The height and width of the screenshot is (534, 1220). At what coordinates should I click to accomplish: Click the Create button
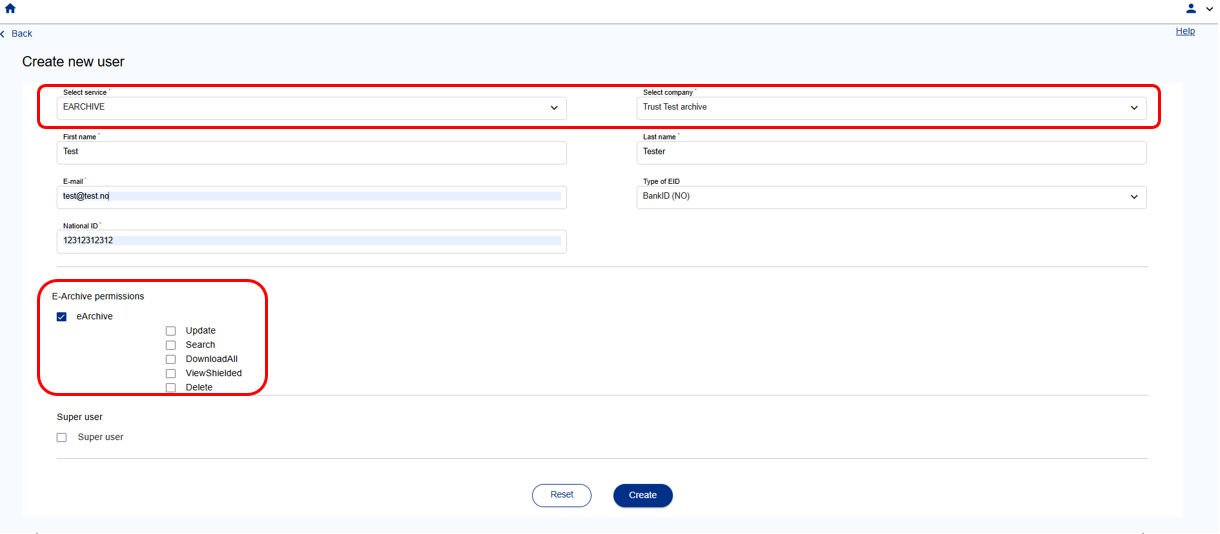(x=642, y=495)
